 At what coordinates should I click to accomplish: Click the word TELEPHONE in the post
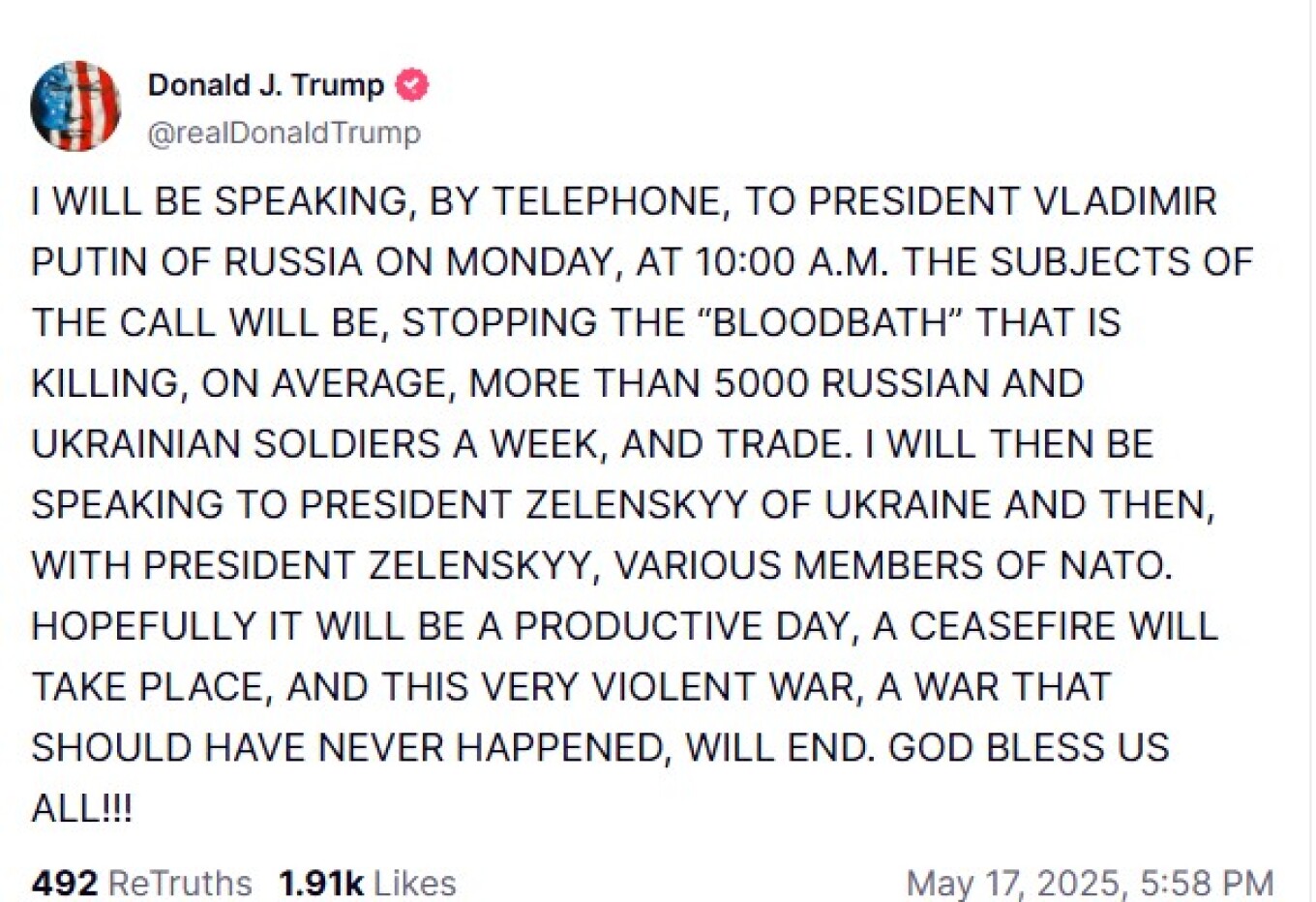[x=606, y=201]
